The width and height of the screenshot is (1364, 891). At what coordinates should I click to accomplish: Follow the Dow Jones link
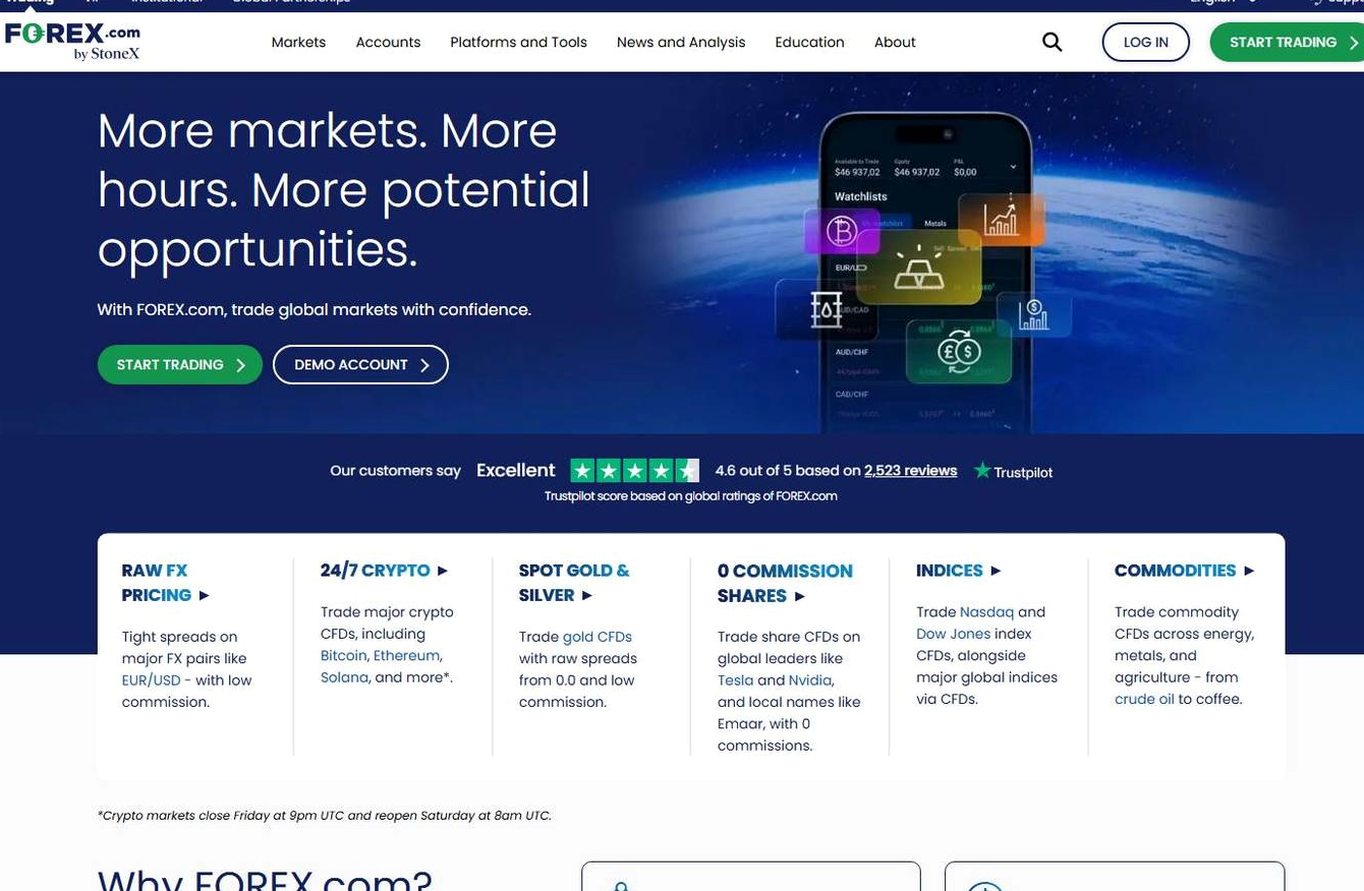pyautogui.click(x=953, y=634)
